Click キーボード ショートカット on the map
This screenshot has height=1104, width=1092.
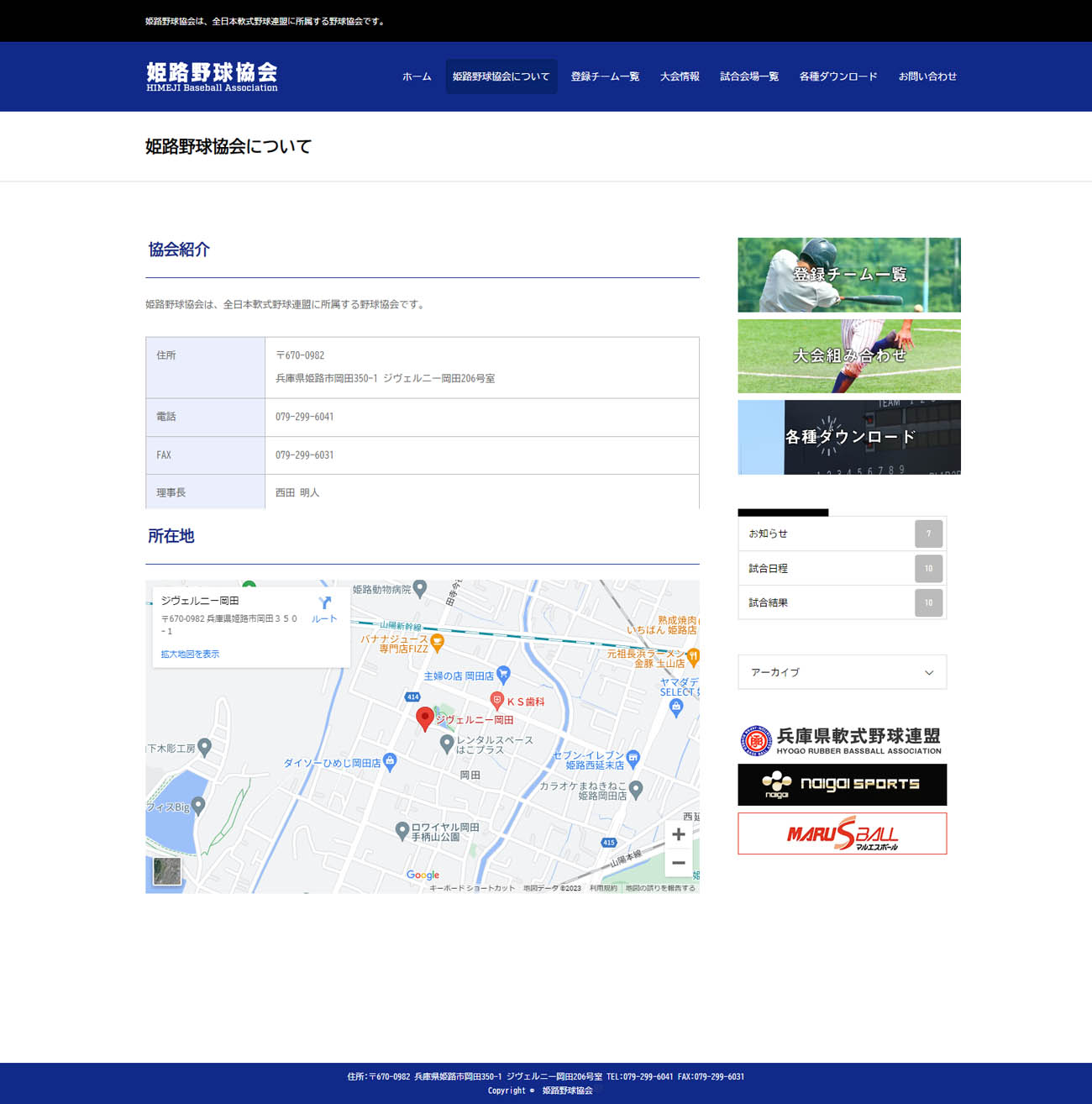click(x=472, y=888)
